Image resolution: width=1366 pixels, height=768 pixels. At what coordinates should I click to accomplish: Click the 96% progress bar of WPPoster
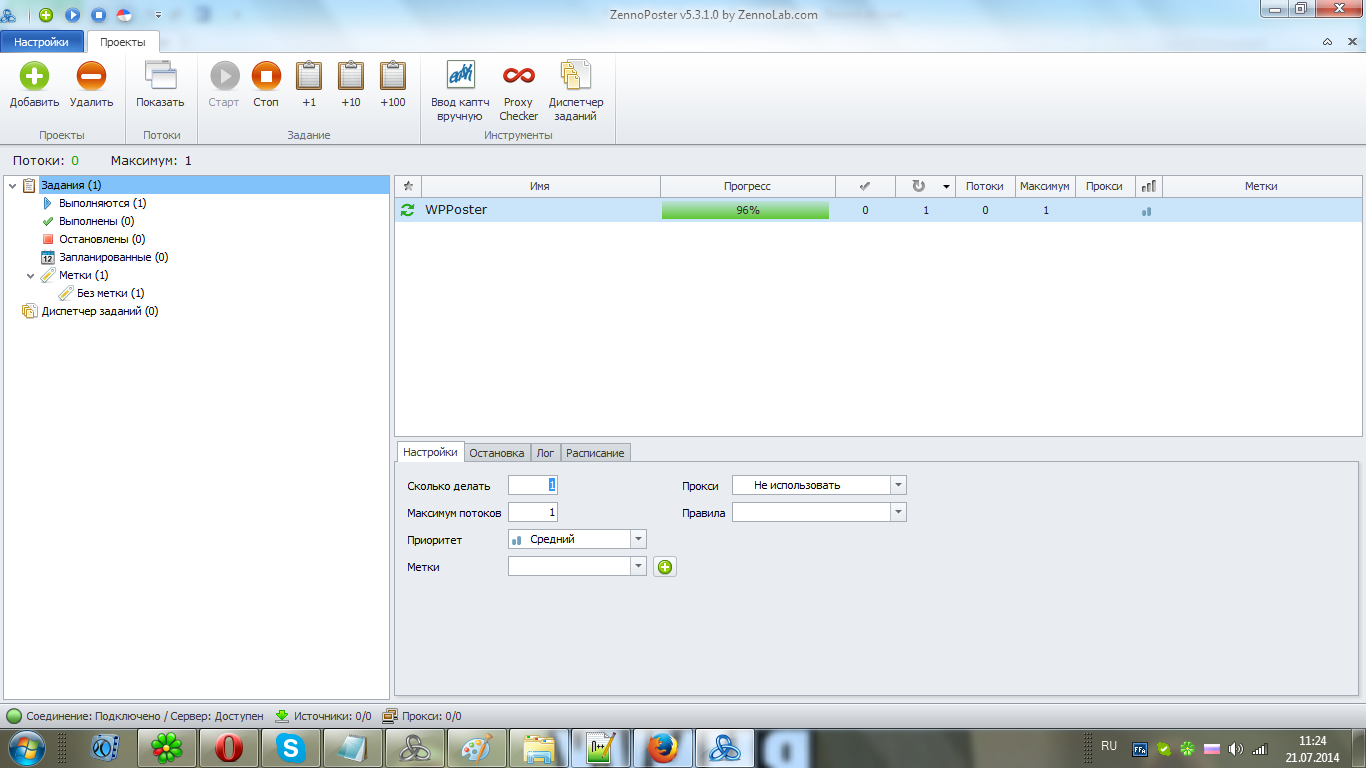[x=747, y=210]
